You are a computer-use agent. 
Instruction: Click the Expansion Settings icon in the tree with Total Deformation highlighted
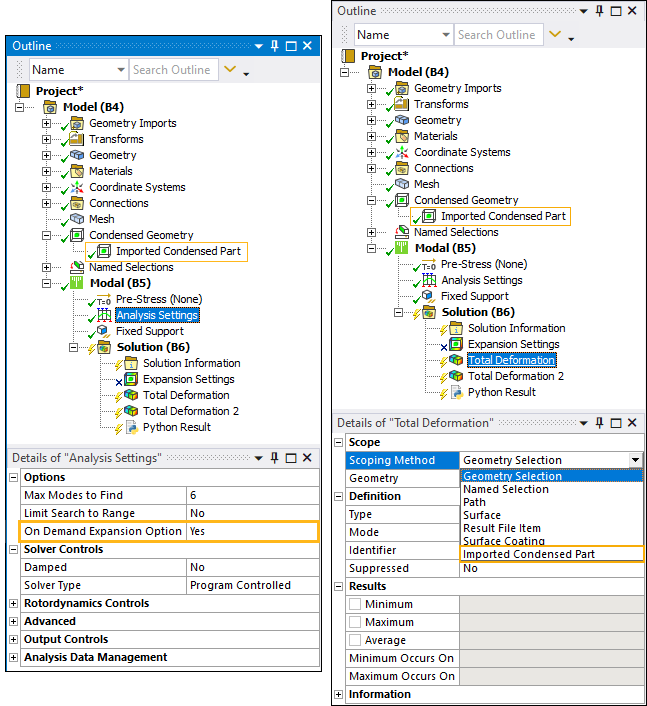click(x=455, y=344)
